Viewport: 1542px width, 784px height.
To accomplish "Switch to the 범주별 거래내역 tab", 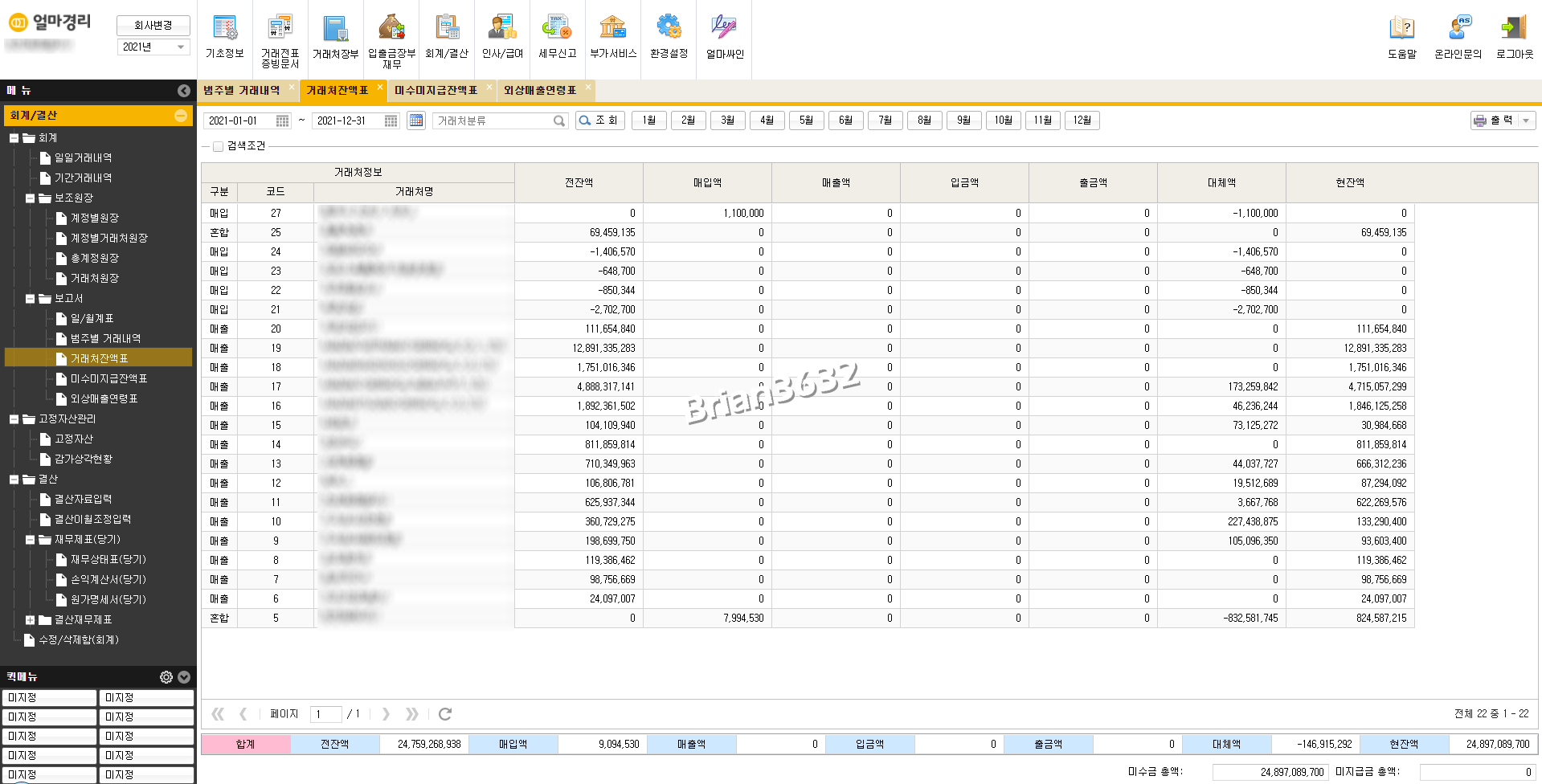I will 242,91.
